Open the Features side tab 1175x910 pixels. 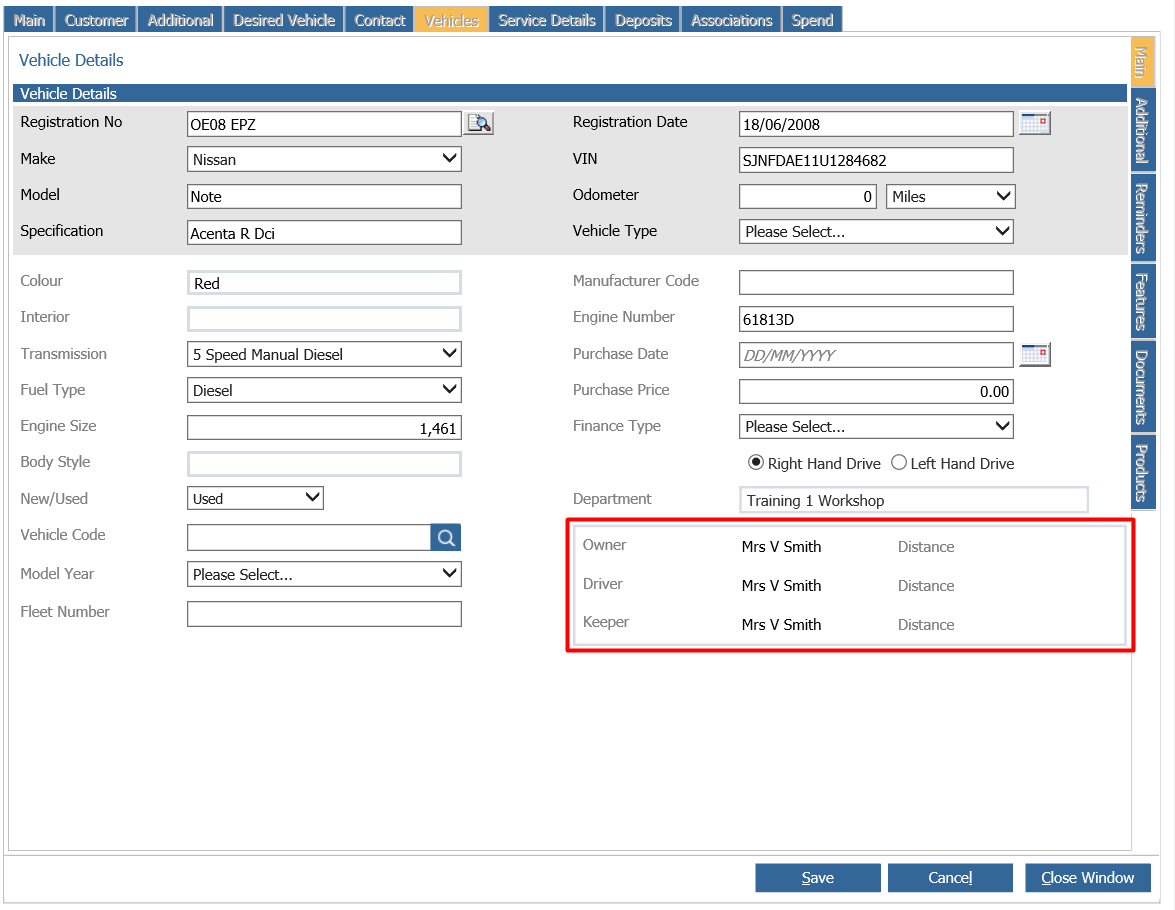(x=1142, y=301)
